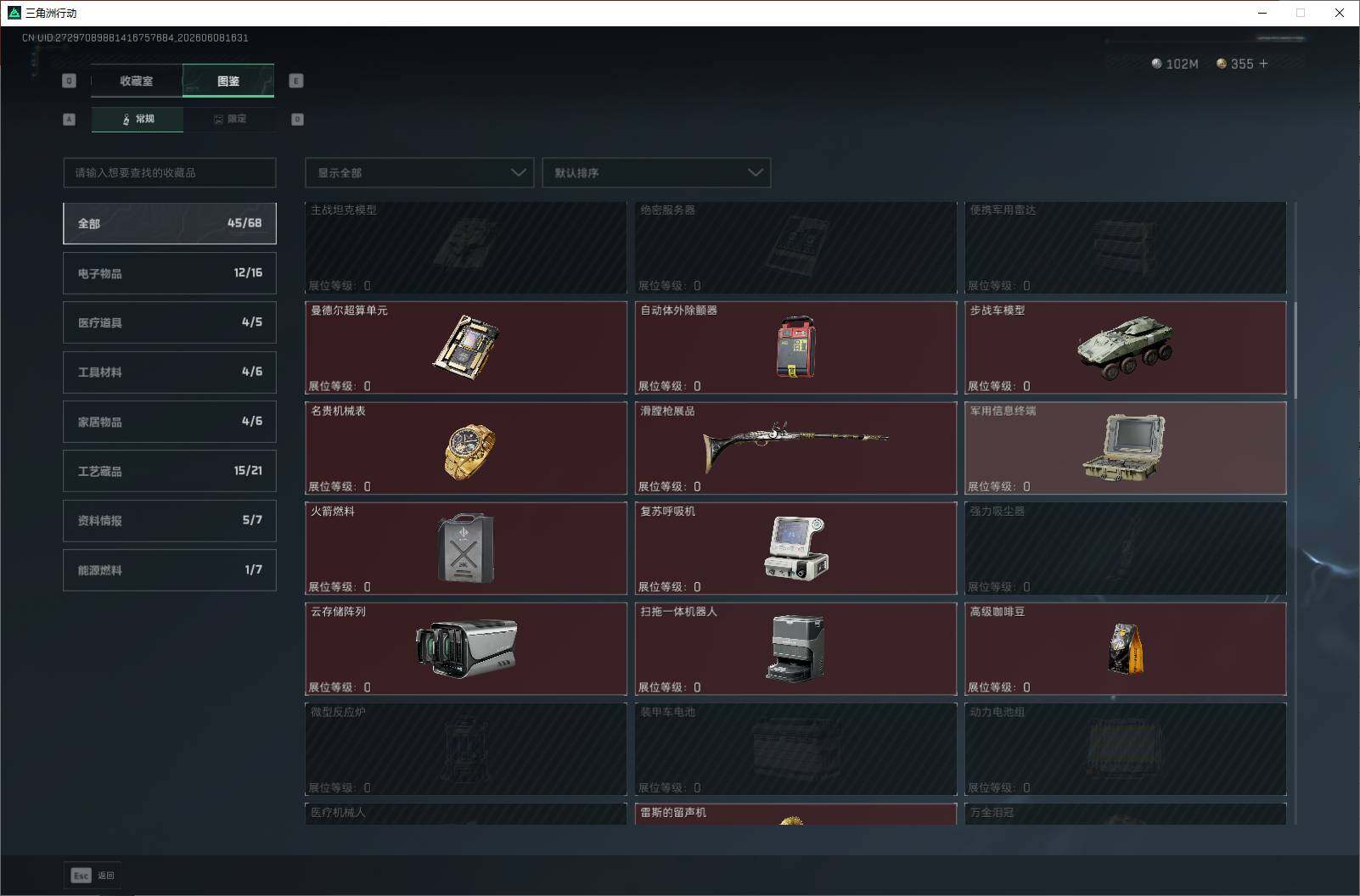Select the 工具材料 category
Screen dimensions: 1360x896
coord(170,372)
